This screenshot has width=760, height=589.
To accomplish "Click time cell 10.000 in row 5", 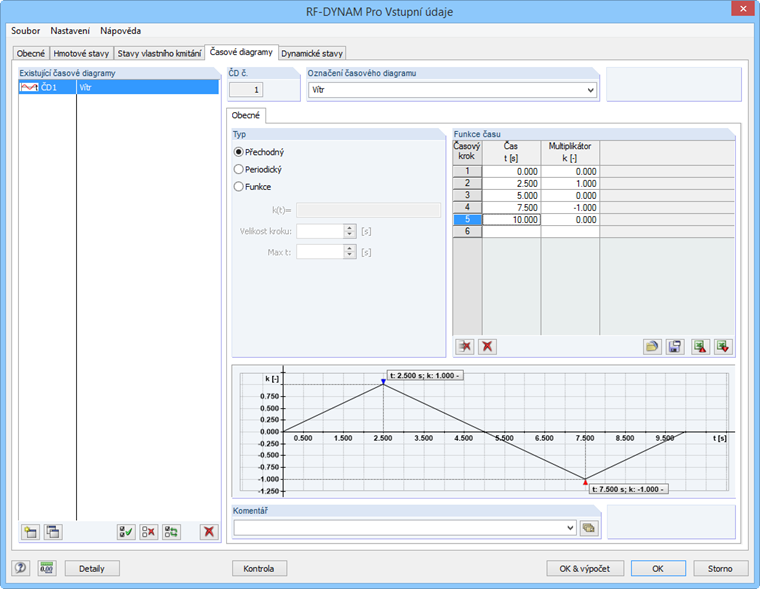I will pos(511,220).
